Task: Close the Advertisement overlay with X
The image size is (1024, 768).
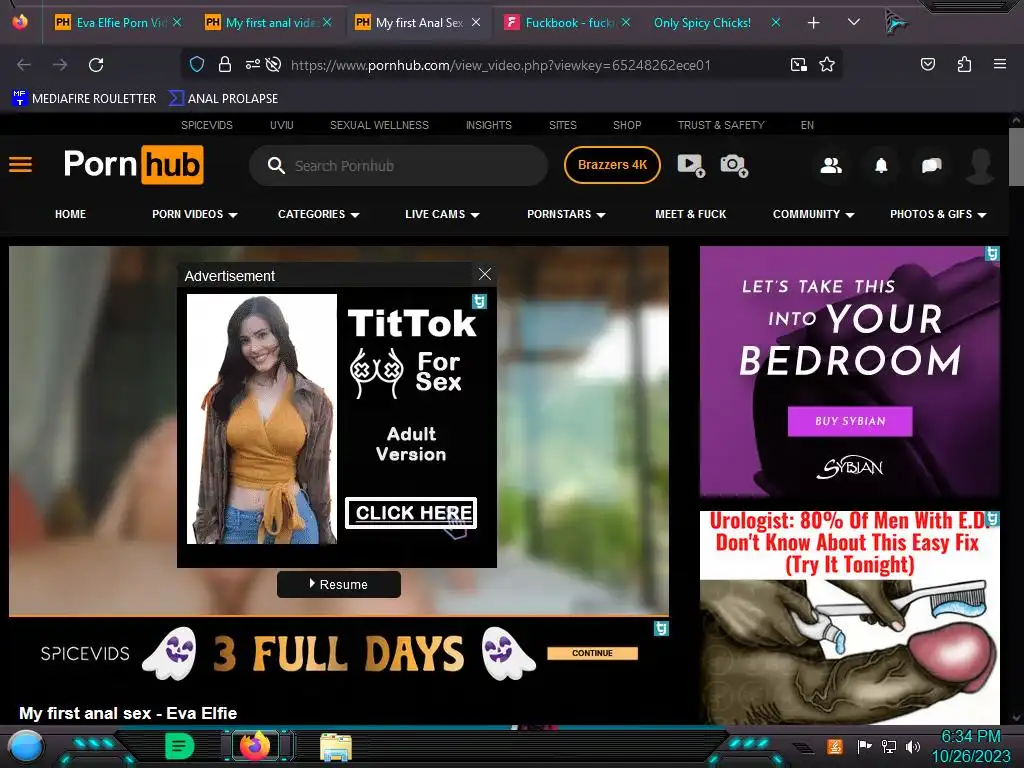Action: (x=485, y=274)
